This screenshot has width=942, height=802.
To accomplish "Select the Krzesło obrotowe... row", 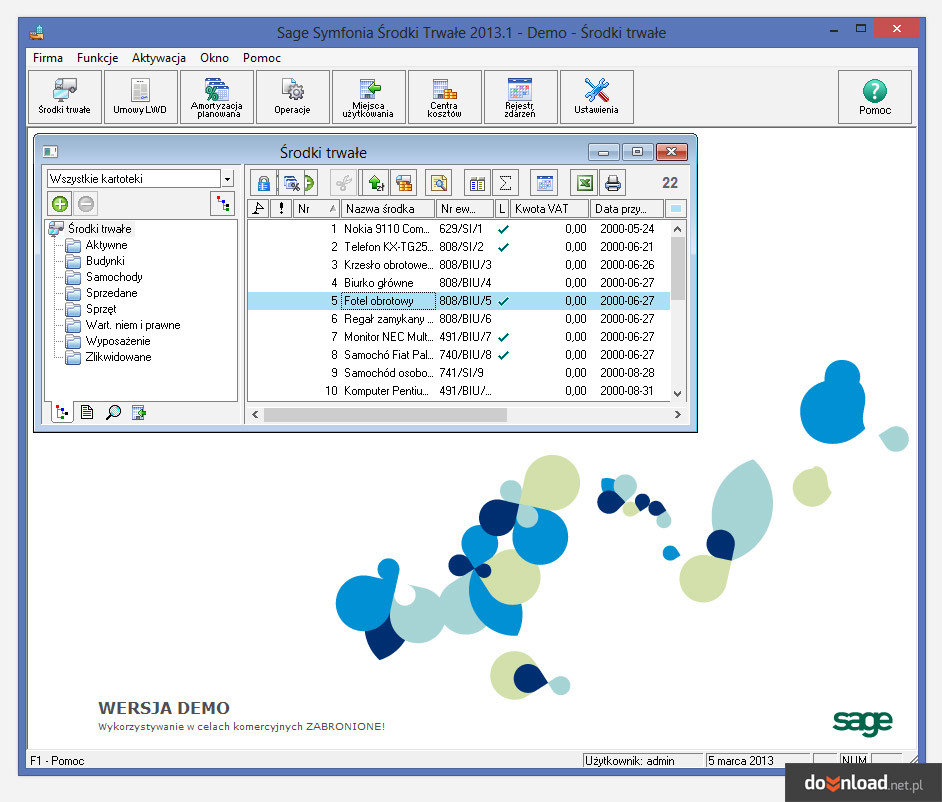I will tap(459, 265).
